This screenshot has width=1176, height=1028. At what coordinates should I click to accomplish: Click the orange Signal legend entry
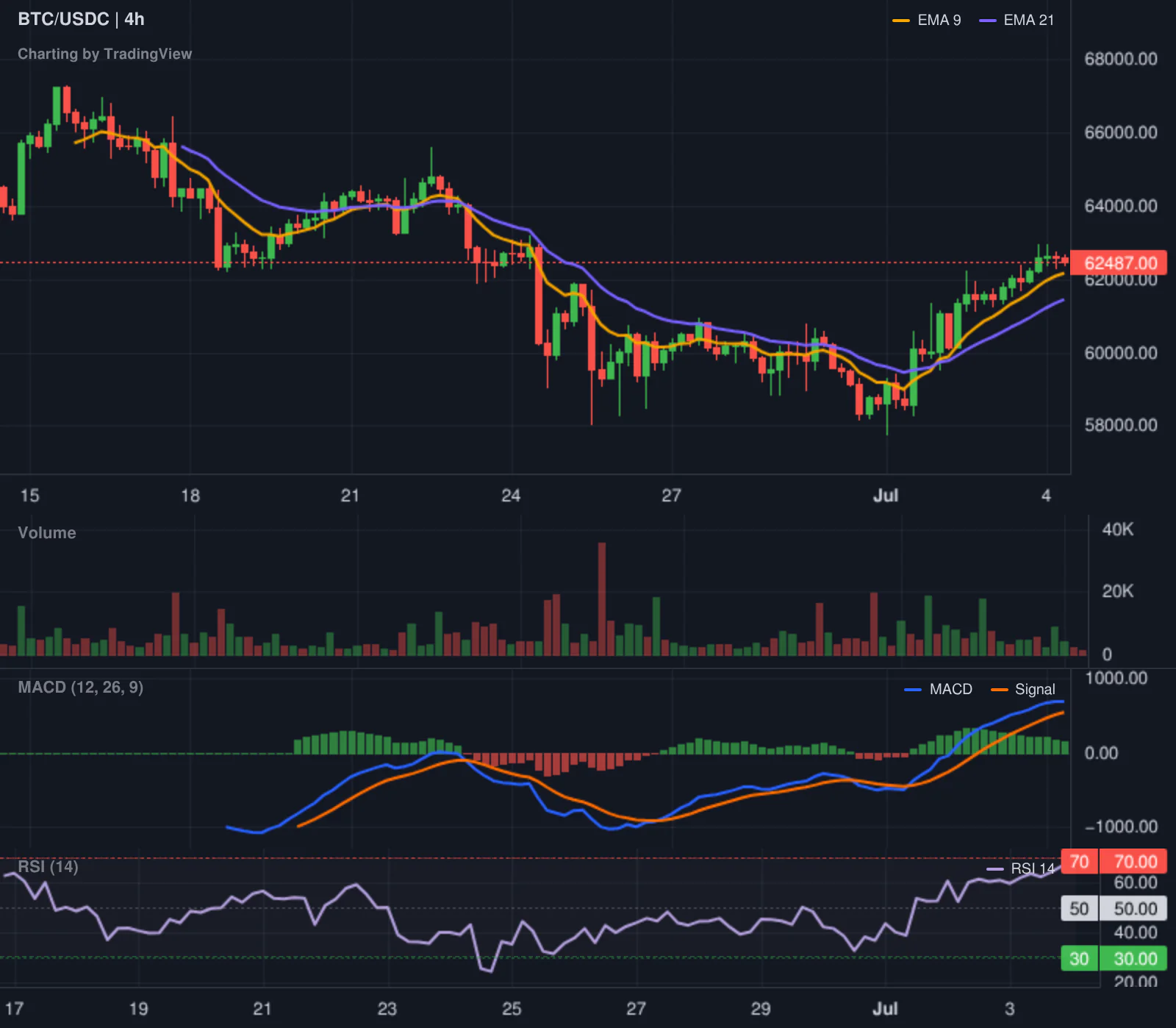[x=1023, y=689]
